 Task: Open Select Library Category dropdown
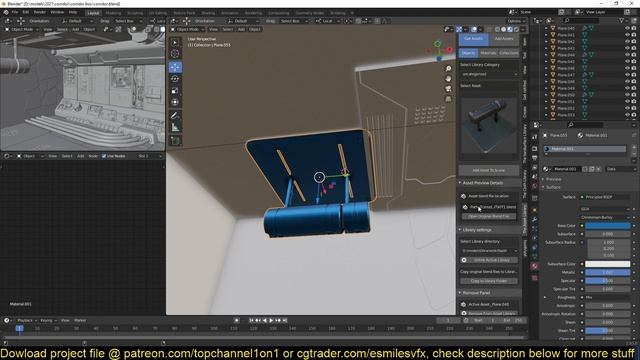(x=489, y=74)
